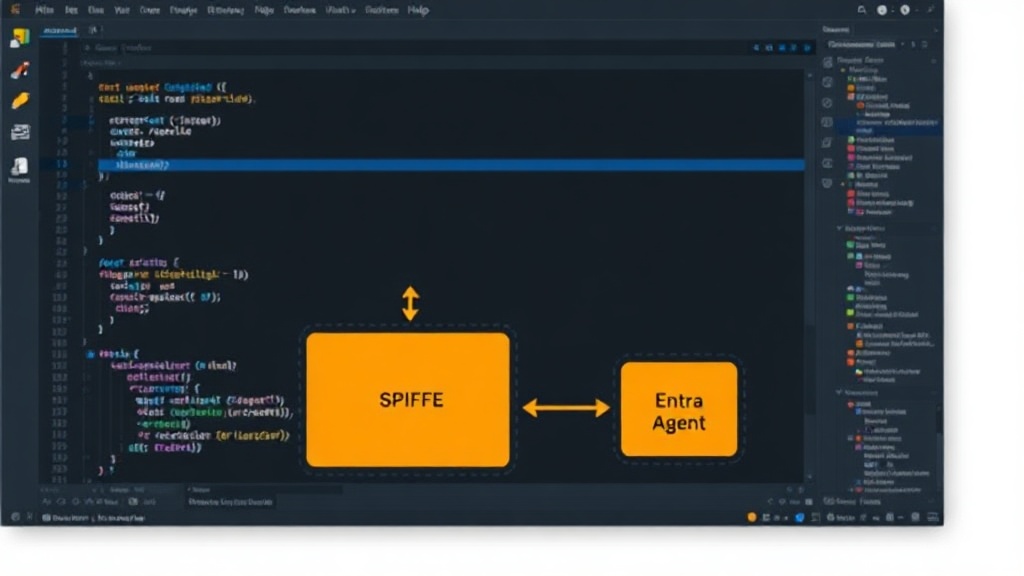Click the application logo in the menu bar
The height and width of the screenshot is (576, 1024).
click(15, 9)
